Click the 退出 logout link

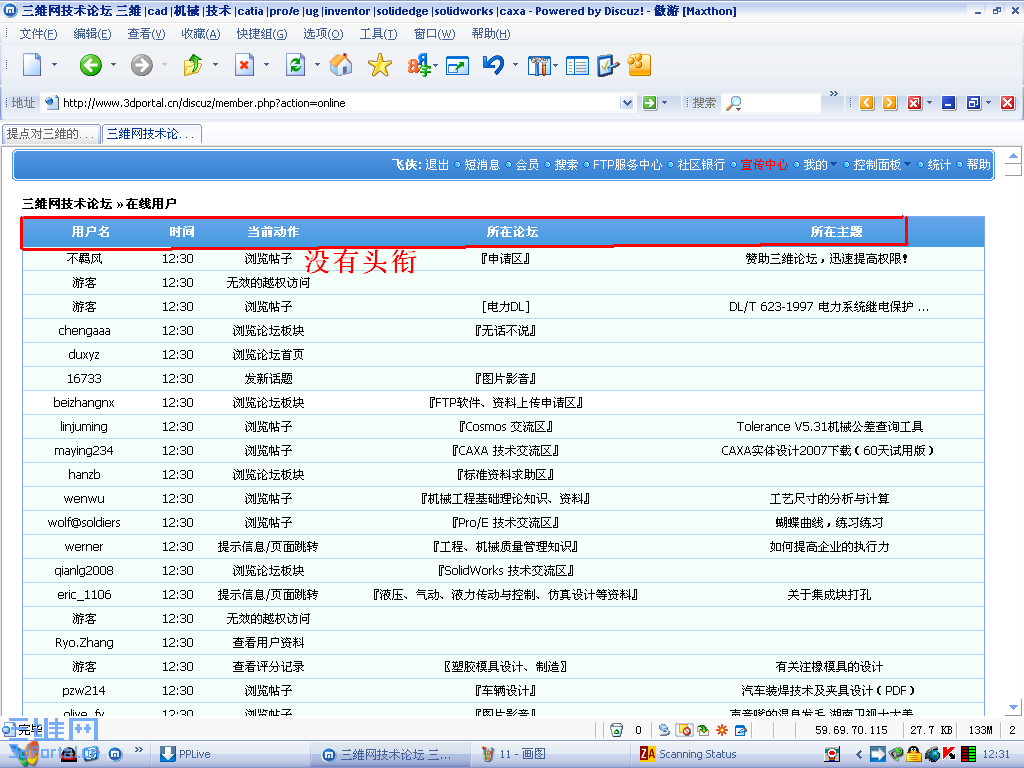click(x=437, y=165)
